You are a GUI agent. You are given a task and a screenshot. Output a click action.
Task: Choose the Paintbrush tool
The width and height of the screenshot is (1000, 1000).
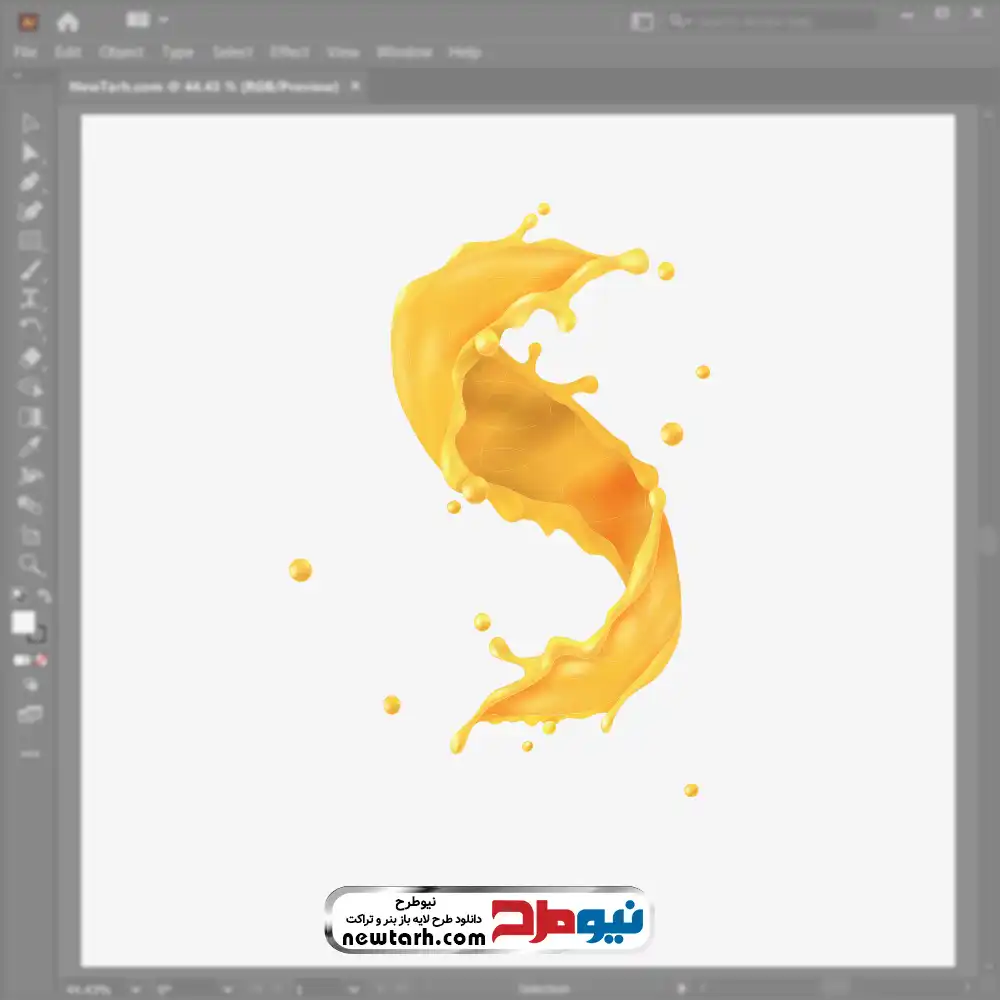30,270
